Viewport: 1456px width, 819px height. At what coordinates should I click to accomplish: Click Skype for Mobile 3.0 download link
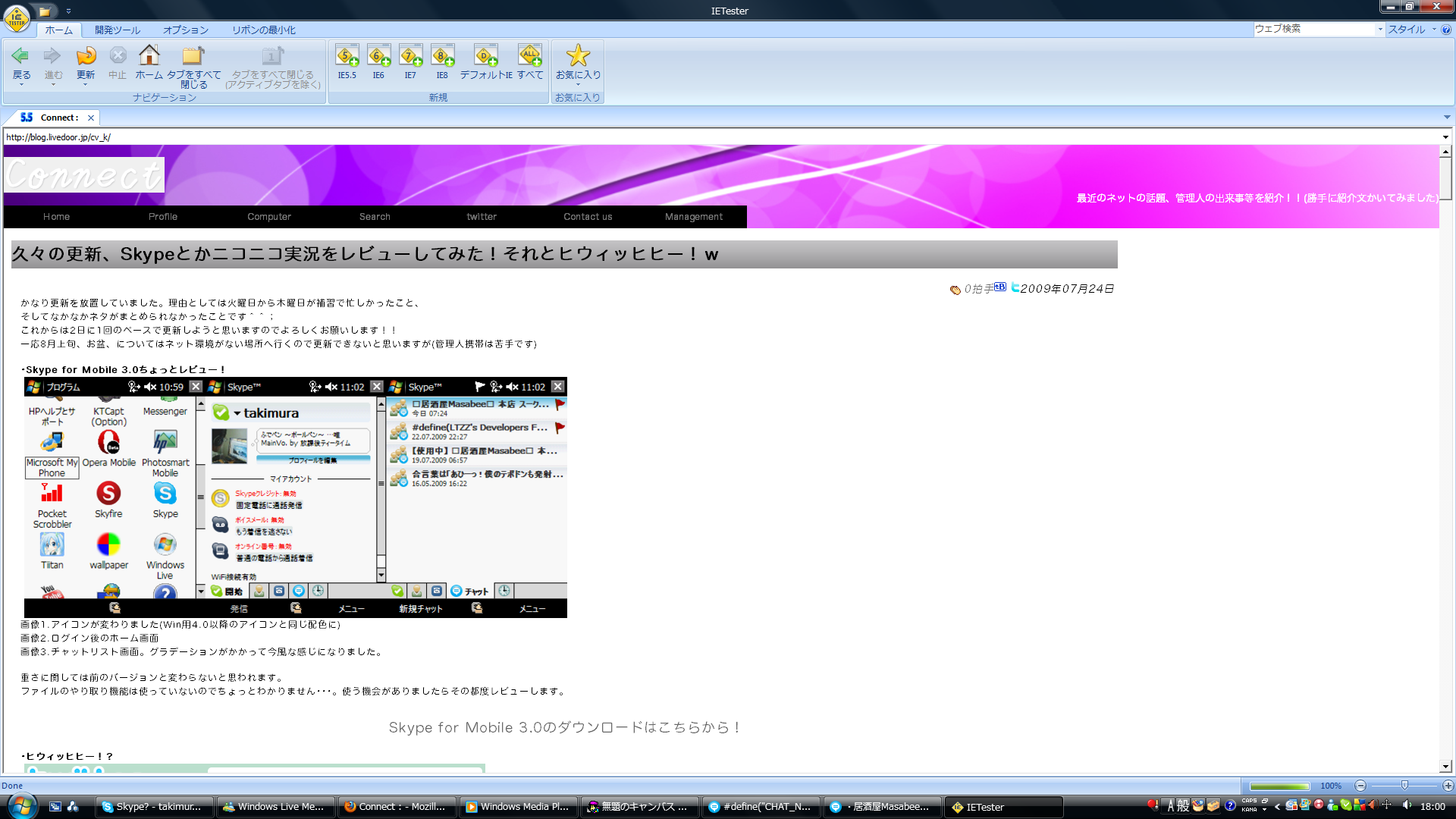click(564, 727)
